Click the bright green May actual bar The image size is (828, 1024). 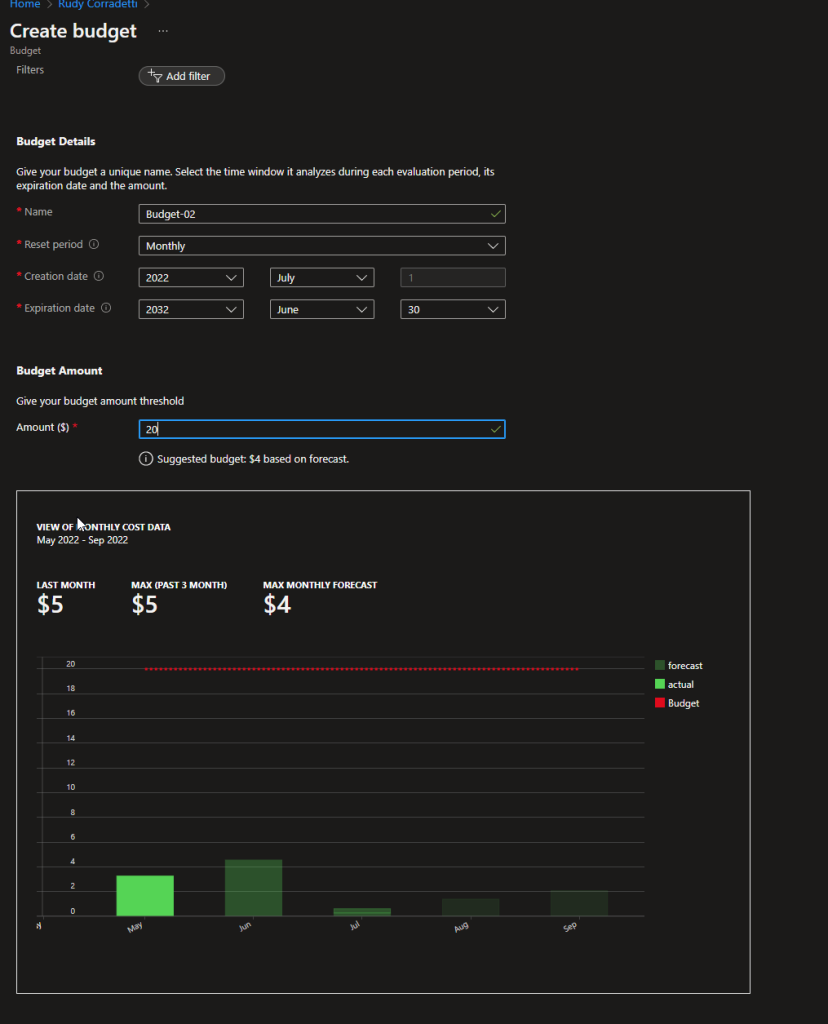click(x=145, y=895)
